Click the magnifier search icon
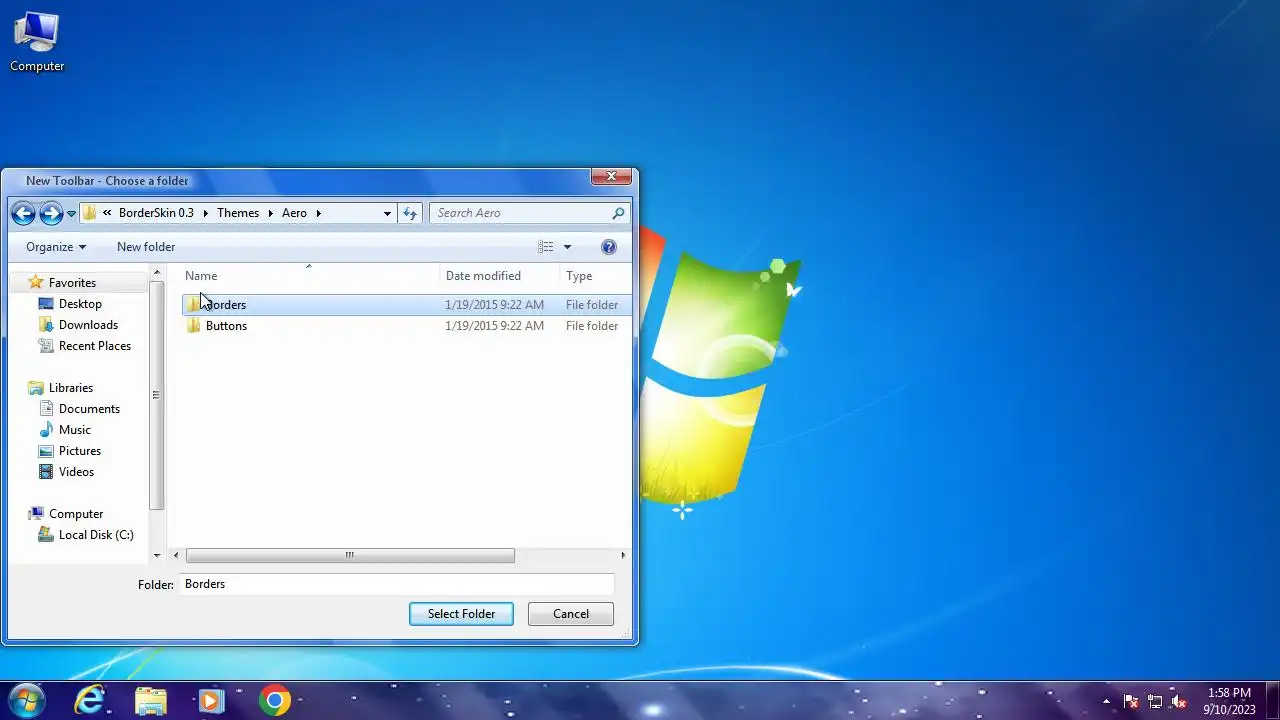The width and height of the screenshot is (1280, 720). [618, 213]
